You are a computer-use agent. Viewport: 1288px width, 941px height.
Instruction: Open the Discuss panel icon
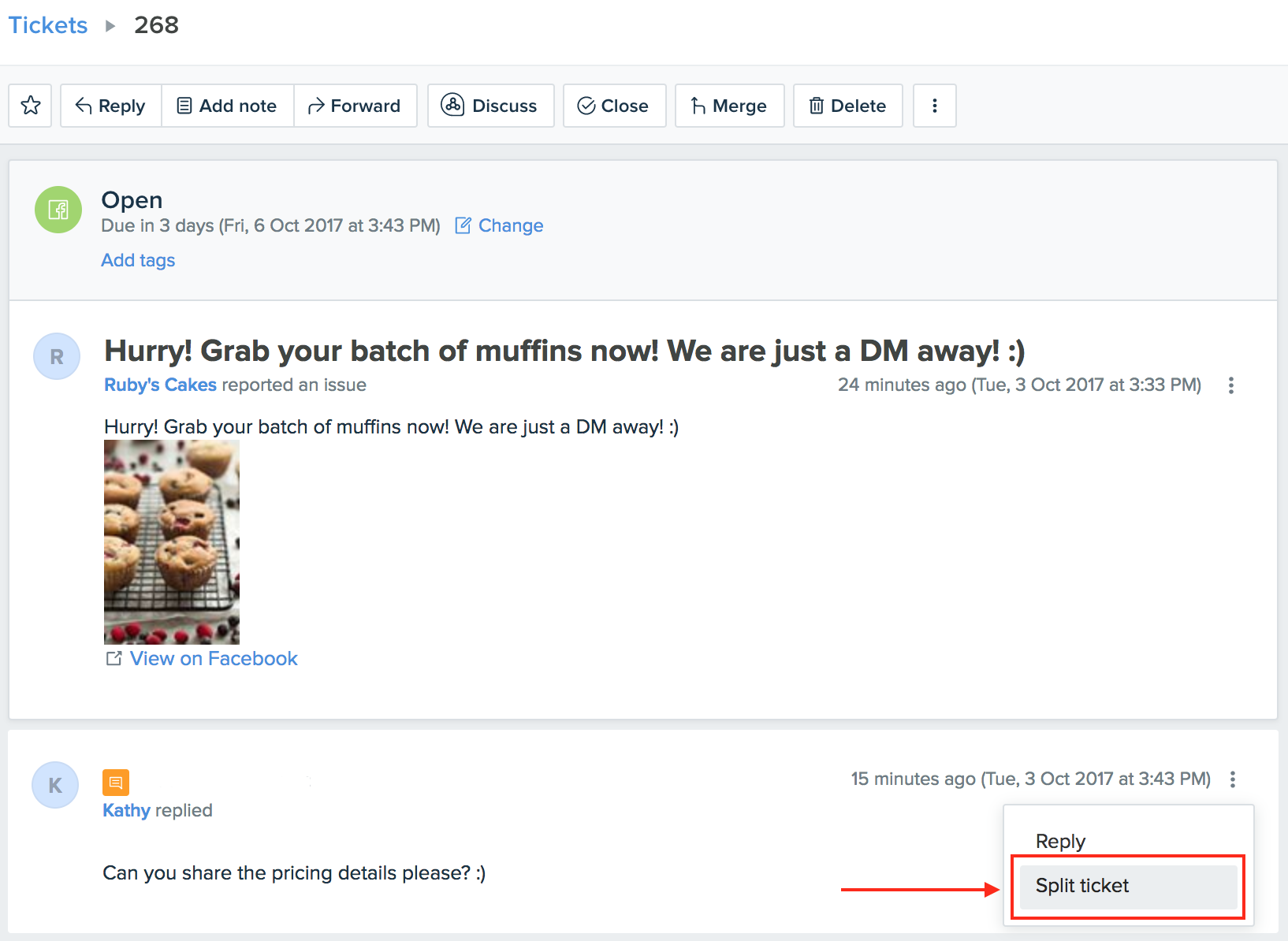point(452,105)
